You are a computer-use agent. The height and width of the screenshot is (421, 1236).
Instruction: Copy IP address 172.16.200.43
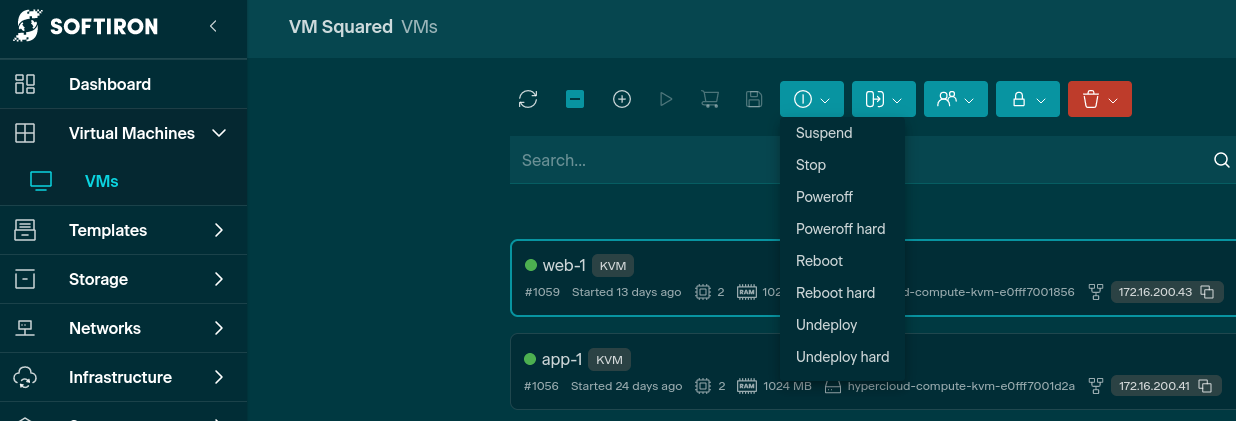[1207, 292]
